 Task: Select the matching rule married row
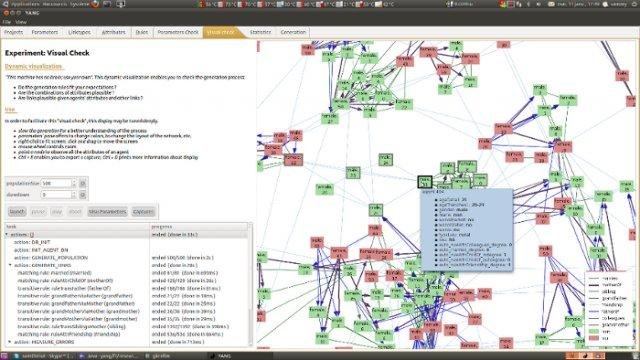(x=126, y=273)
